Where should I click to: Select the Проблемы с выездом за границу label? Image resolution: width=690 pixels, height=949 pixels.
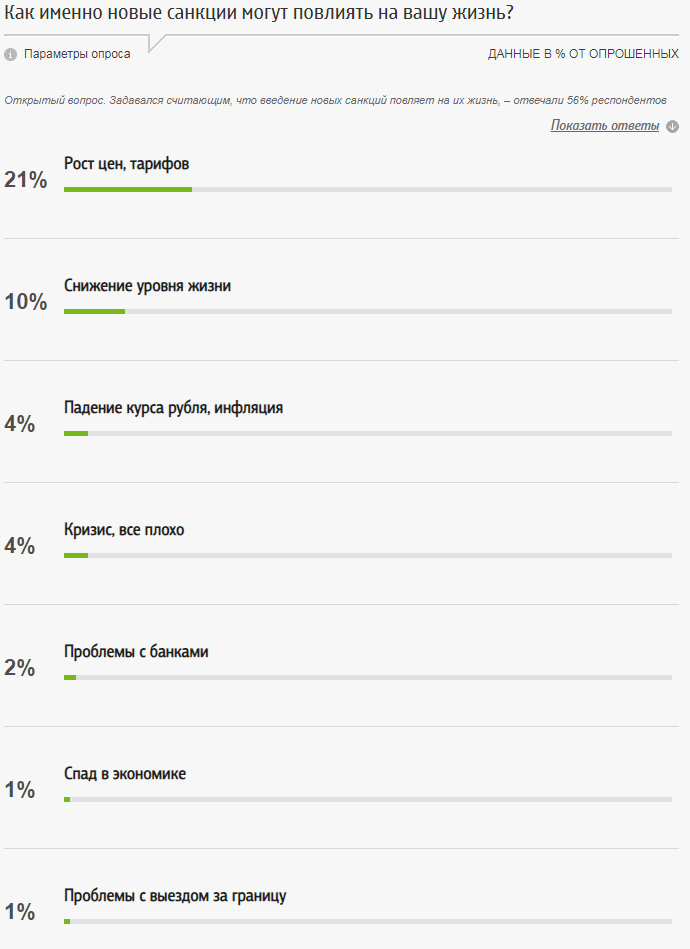[175, 895]
